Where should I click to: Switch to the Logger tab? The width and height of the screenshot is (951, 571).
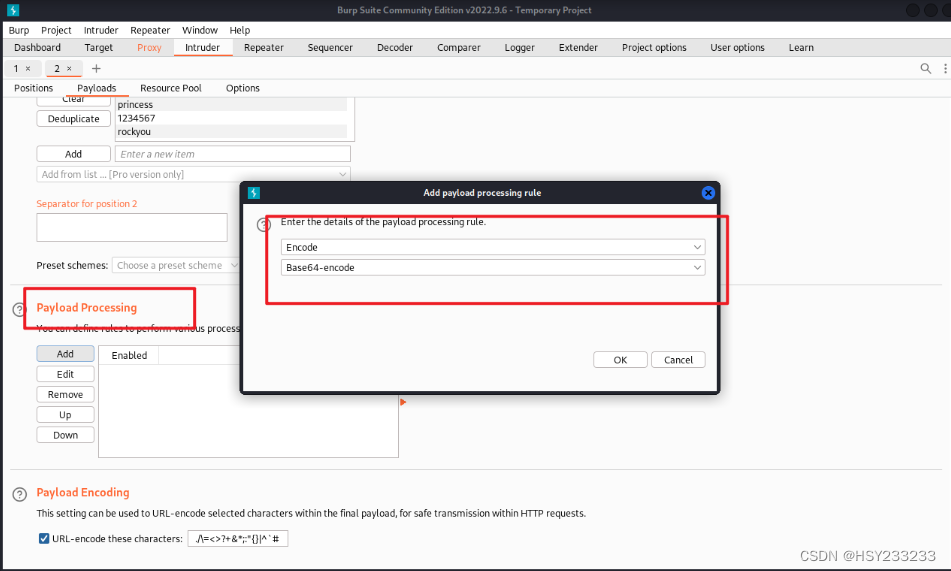(x=520, y=47)
